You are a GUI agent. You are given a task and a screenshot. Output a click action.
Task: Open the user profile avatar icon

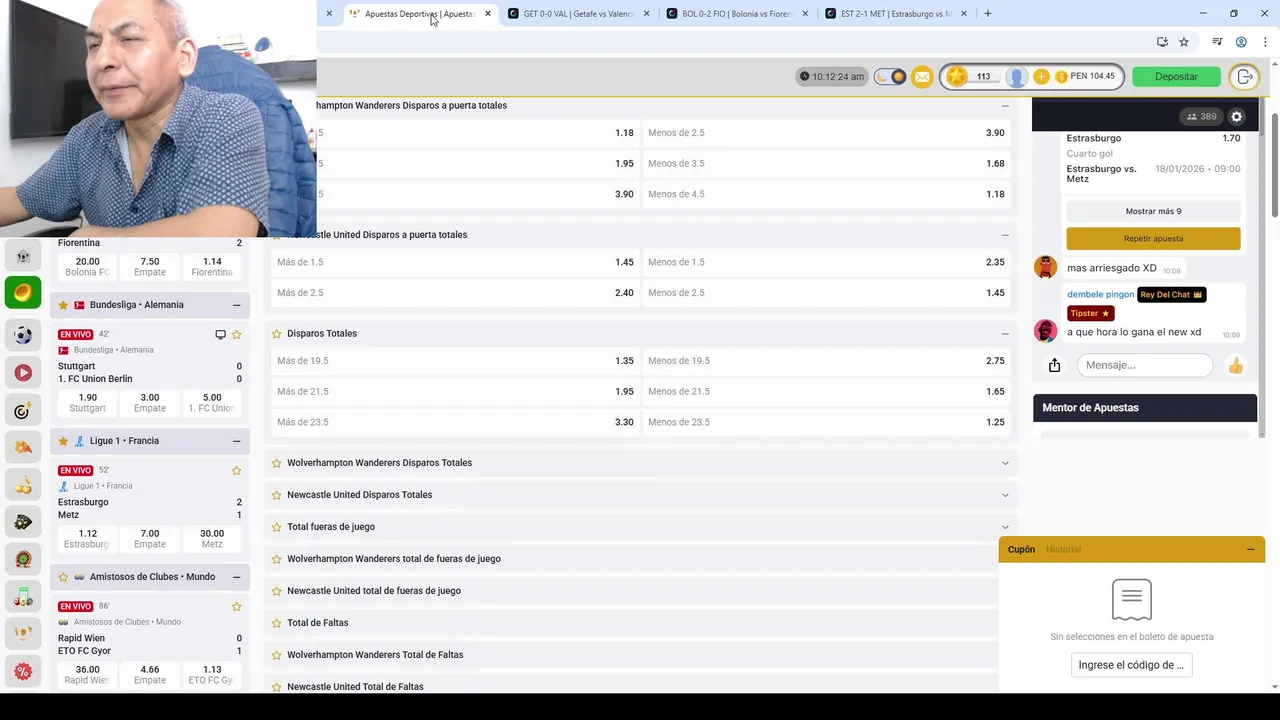[1016, 77]
